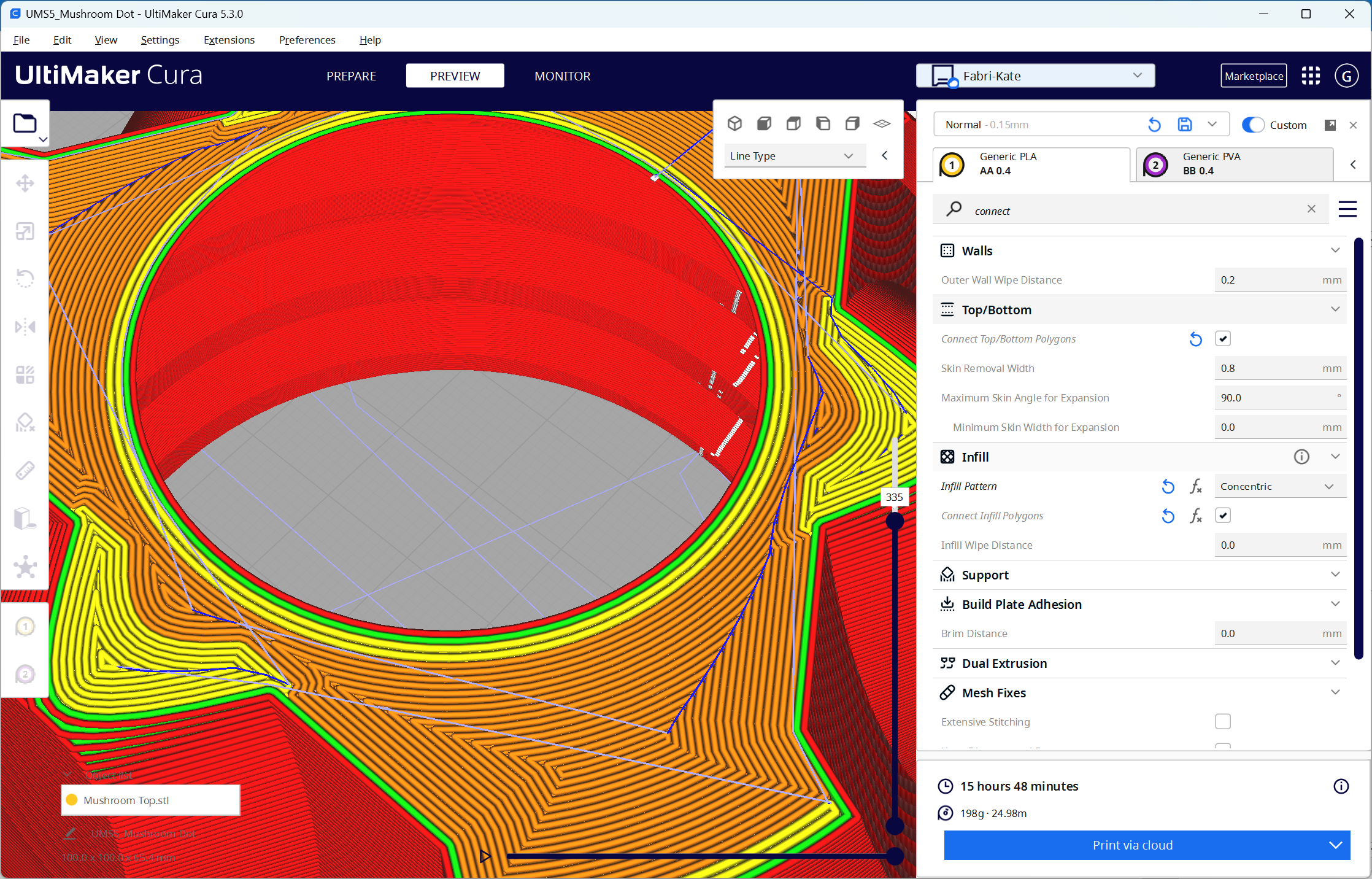This screenshot has width=1372, height=879.
Task: Open the Marketplace button
Action: [1253, 76]
